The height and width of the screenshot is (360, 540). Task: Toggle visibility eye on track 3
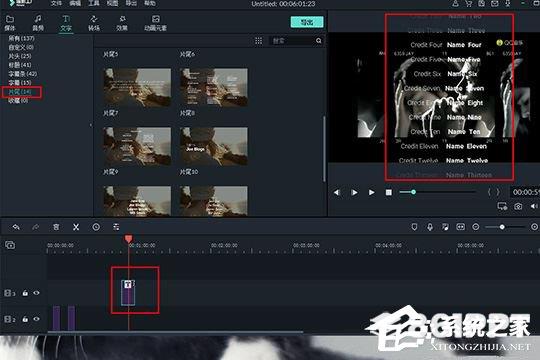(x=36, y=293)
